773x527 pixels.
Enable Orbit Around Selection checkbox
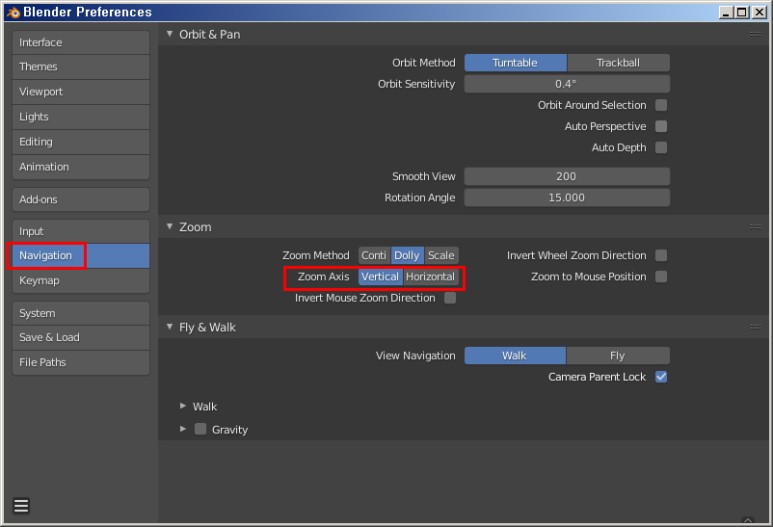click(x=661, y=105)
